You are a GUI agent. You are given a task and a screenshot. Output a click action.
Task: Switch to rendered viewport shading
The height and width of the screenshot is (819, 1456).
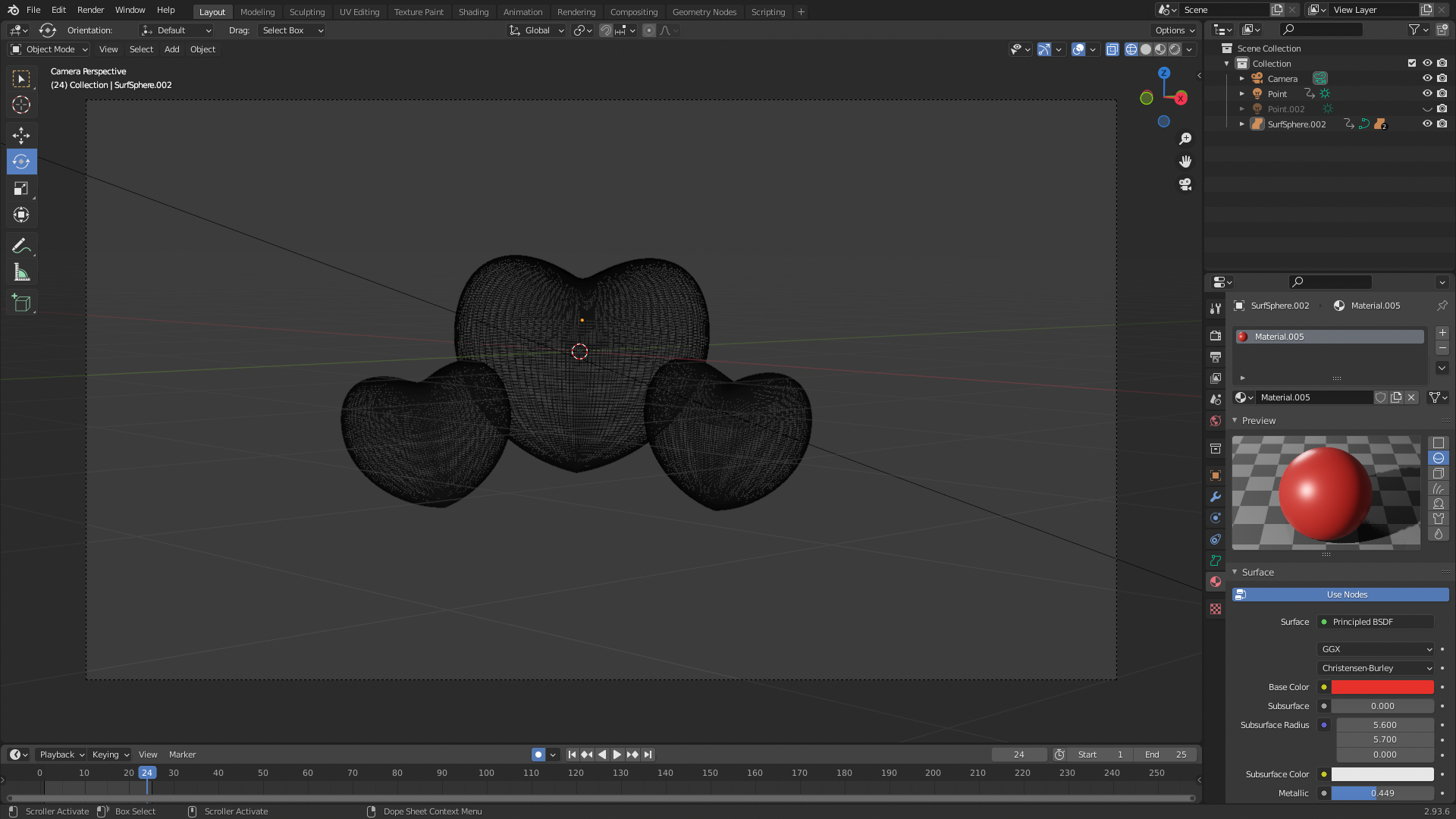(x=1175, y=49)
